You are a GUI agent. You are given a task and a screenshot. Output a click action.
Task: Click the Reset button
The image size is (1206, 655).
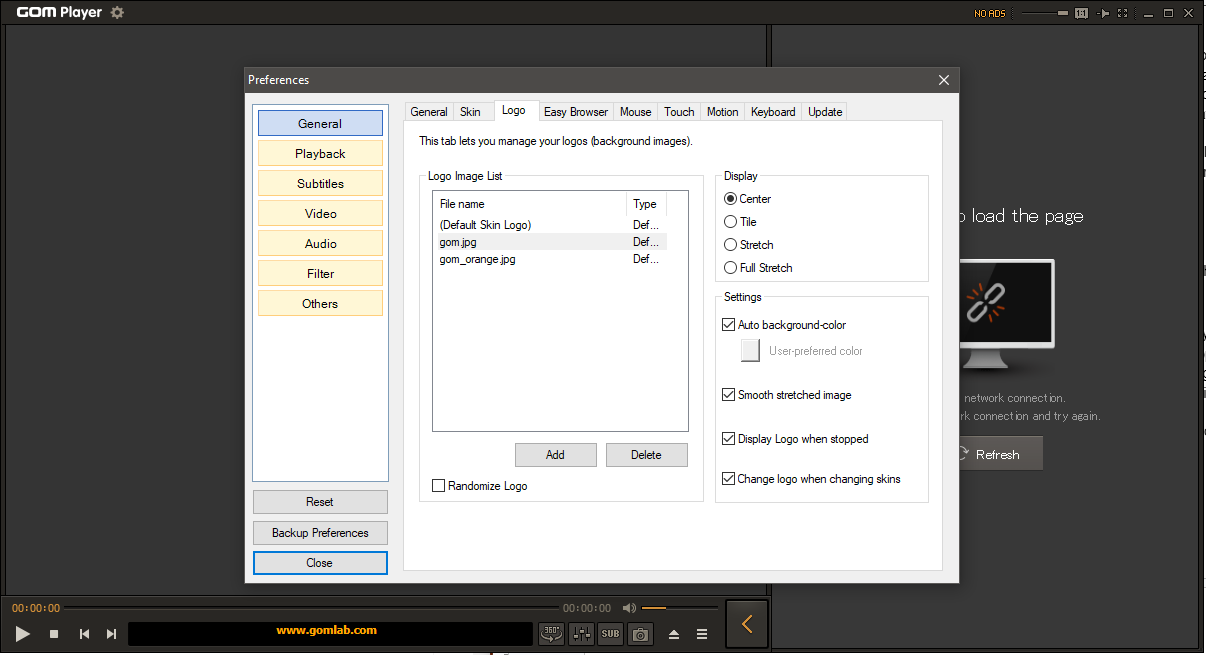pos(320,502)
